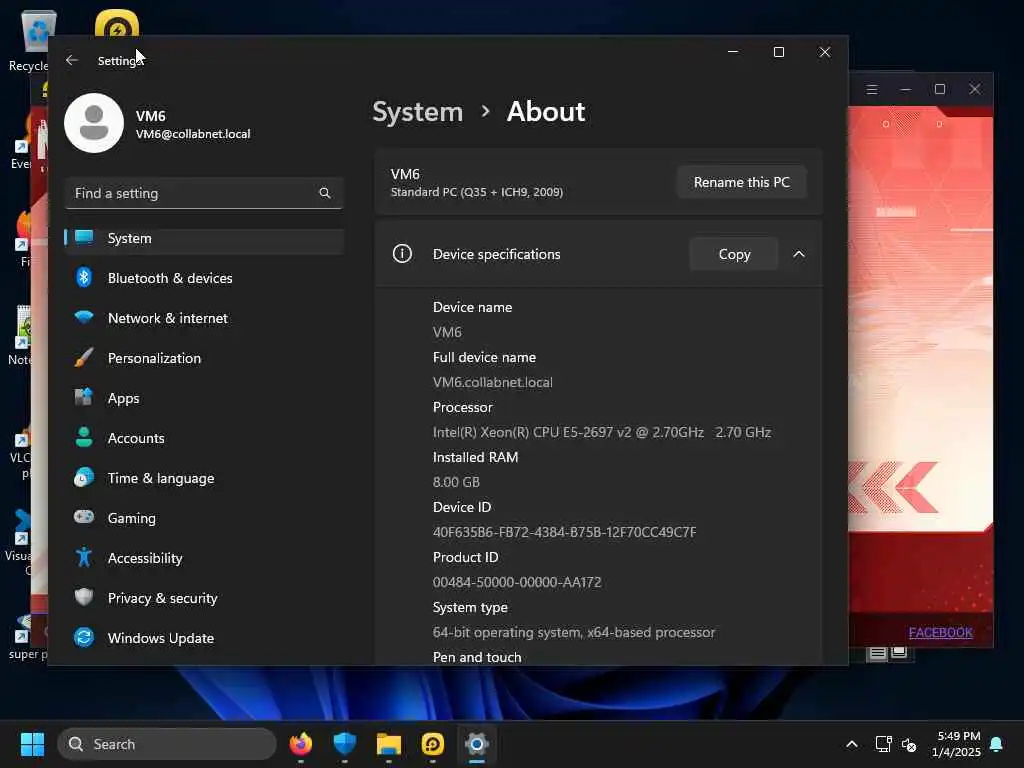Click the Accessibility figure icon
This screenshot has width=1024, height=768.
click(x=84, y=557)
